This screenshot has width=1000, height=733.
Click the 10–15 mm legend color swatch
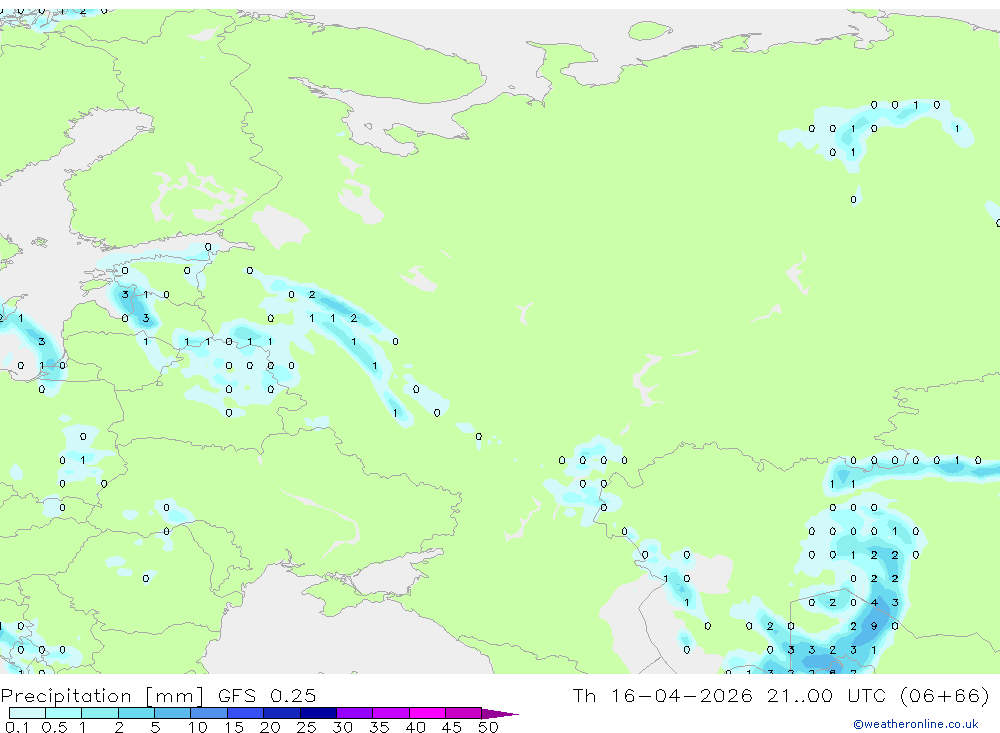(209, 713)
